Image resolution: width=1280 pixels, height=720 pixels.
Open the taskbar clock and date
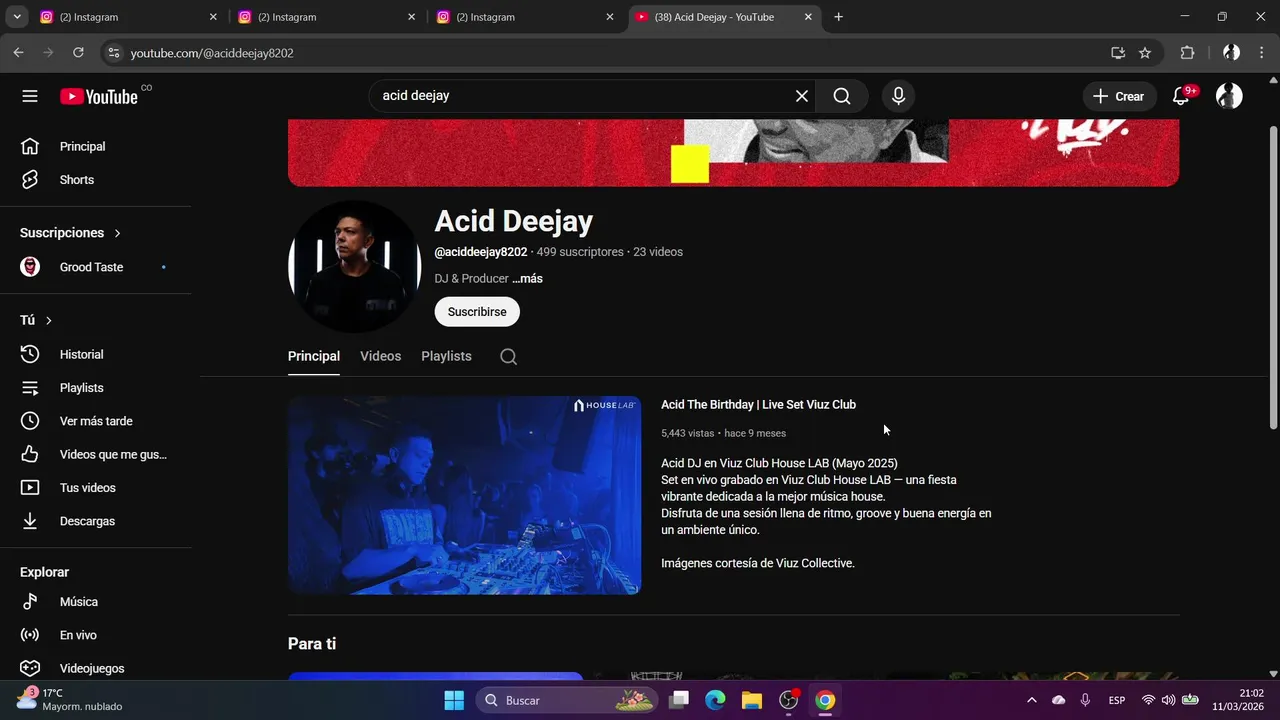pos(1238,699)
